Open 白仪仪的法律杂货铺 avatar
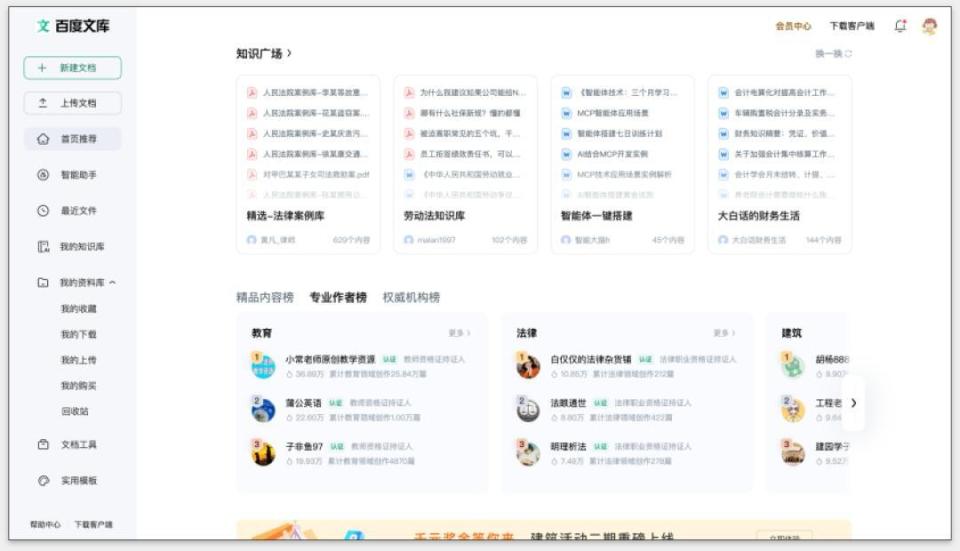 pyautogui.click(x=528, y=365)
